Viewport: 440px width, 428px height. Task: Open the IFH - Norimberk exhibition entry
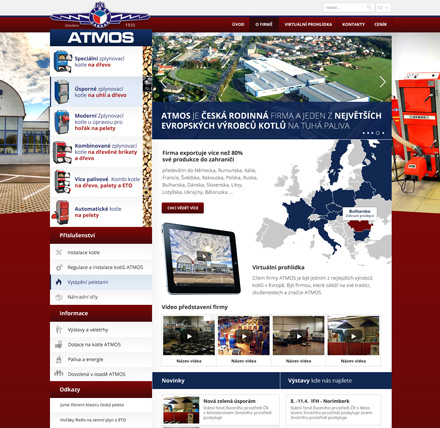(320, 401)
